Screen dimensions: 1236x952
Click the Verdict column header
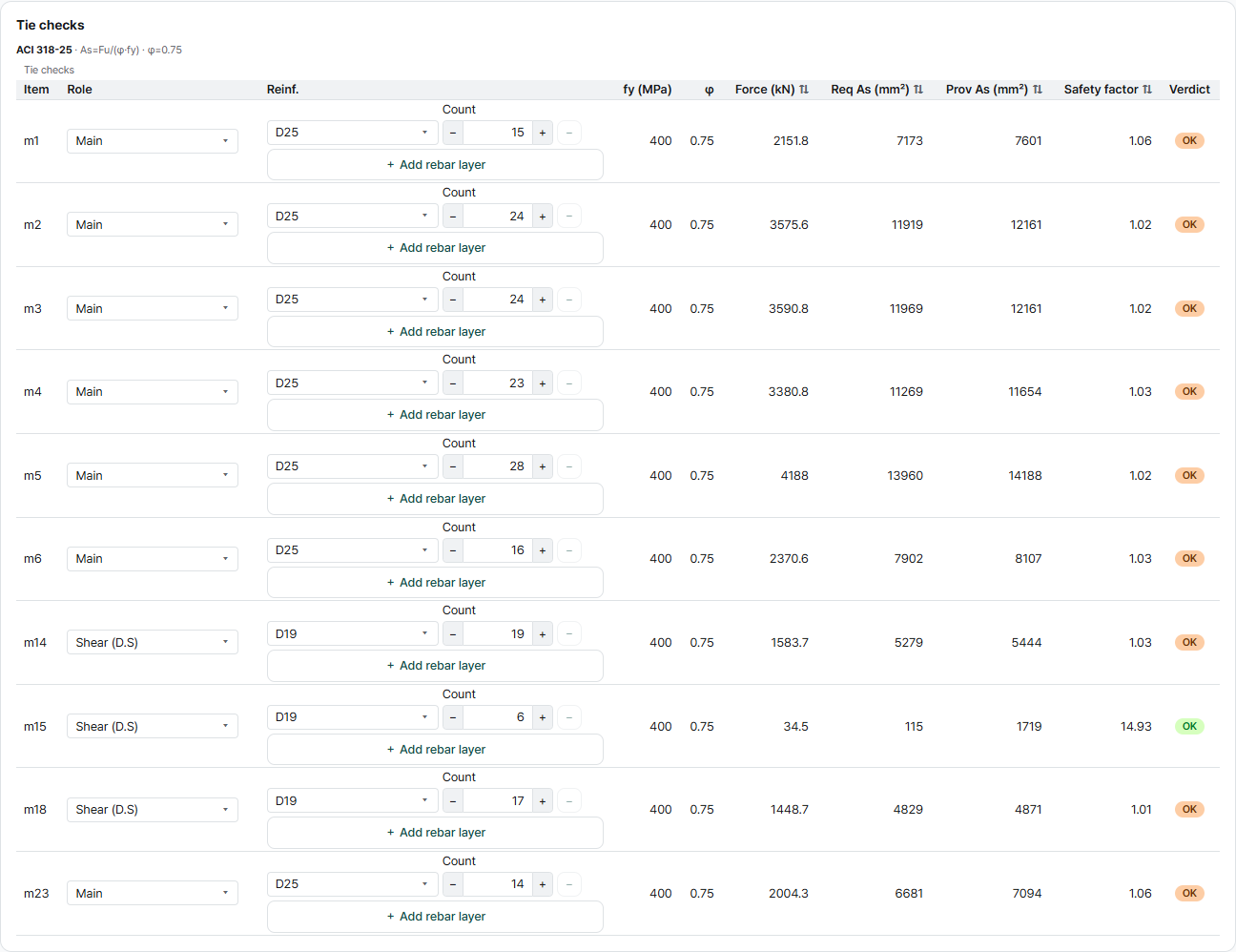tap(1189, 90)
